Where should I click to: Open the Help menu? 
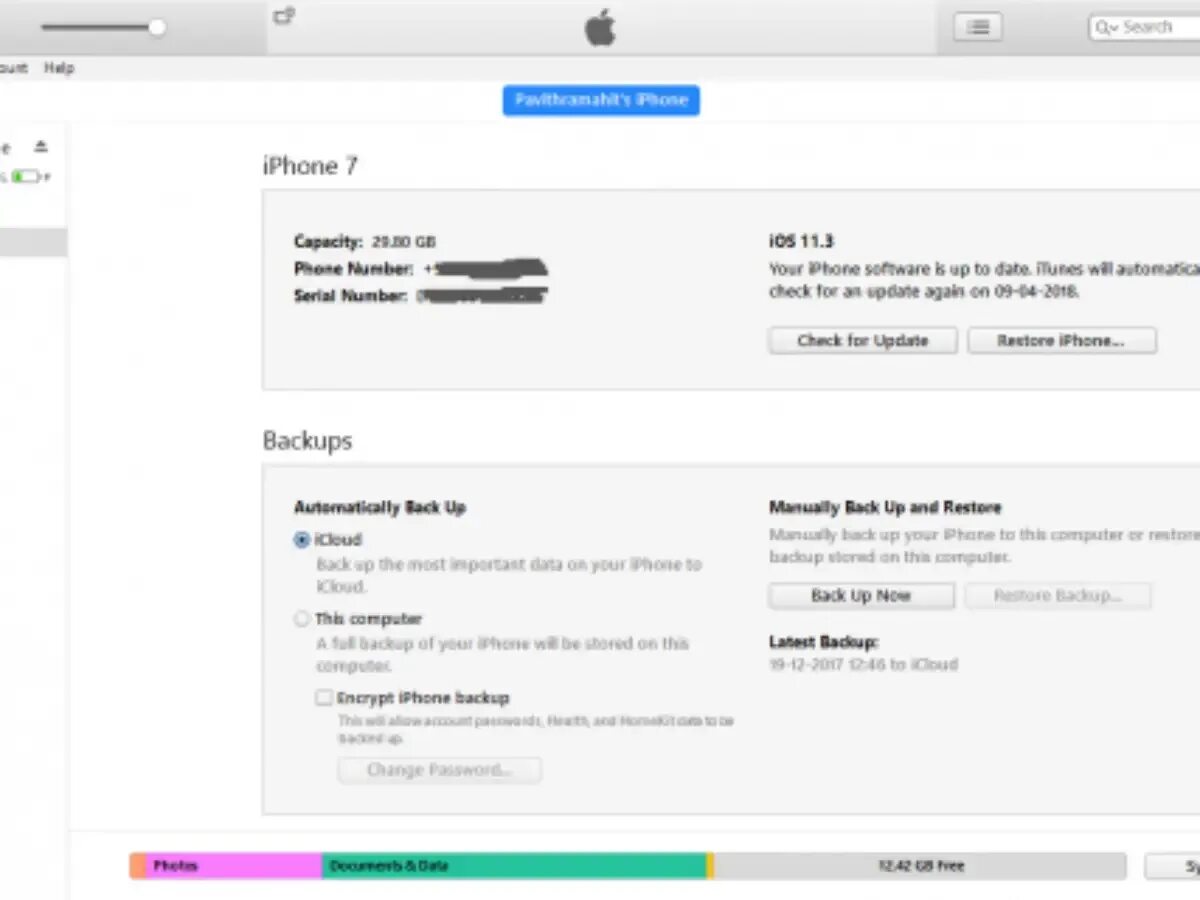coord(59,68)
